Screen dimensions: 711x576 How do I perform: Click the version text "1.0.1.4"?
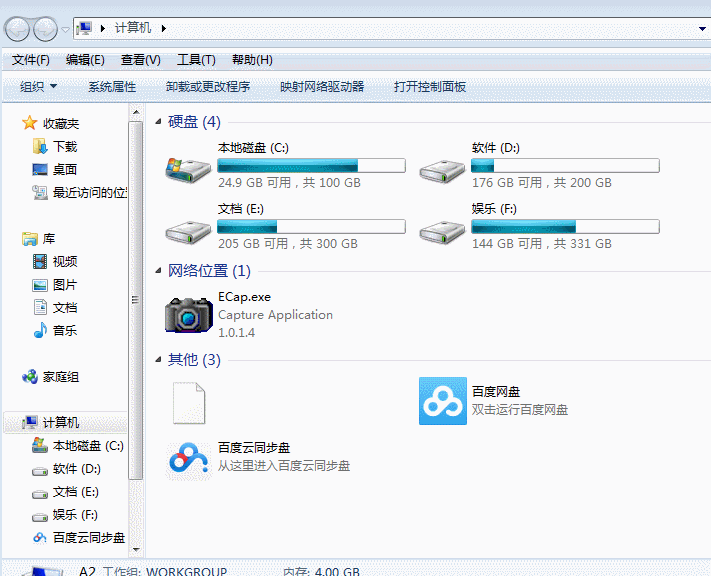pyautogui.click(x=236, y=333)
